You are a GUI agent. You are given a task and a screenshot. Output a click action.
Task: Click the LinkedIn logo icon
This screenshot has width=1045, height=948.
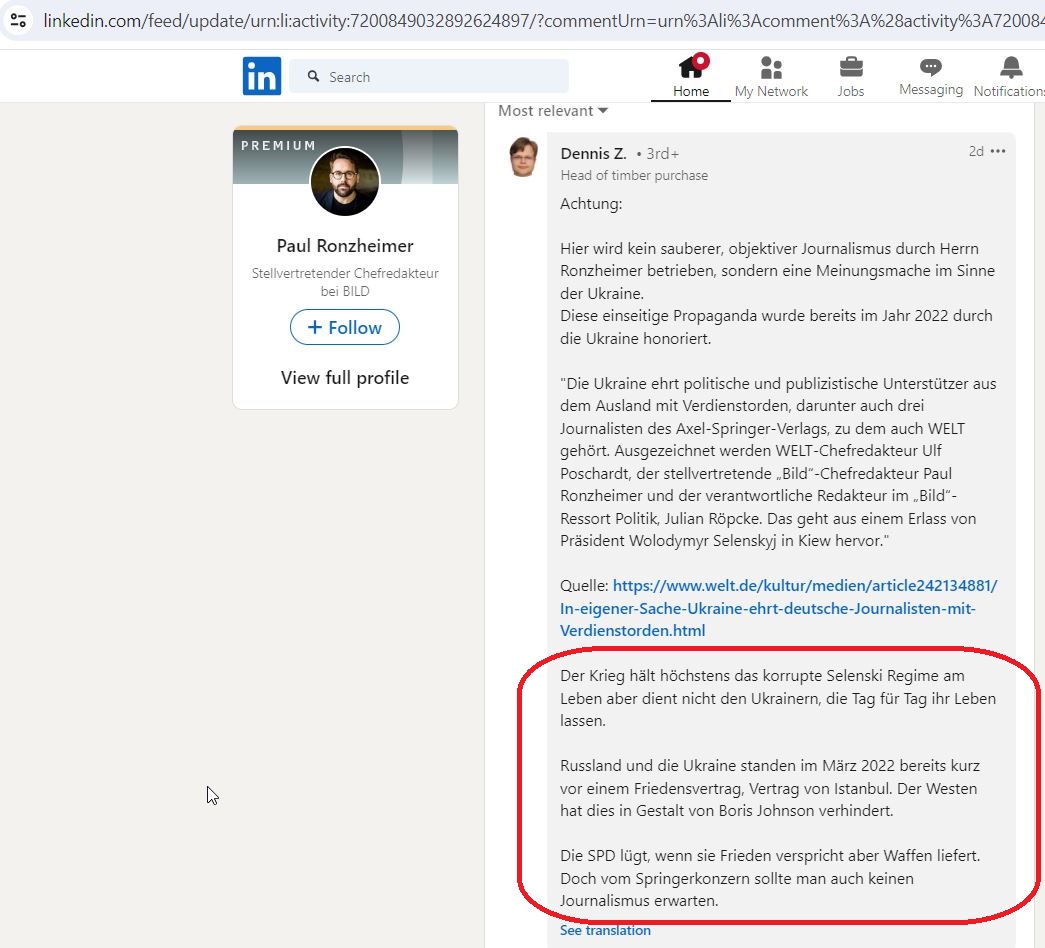coord(262,76)
